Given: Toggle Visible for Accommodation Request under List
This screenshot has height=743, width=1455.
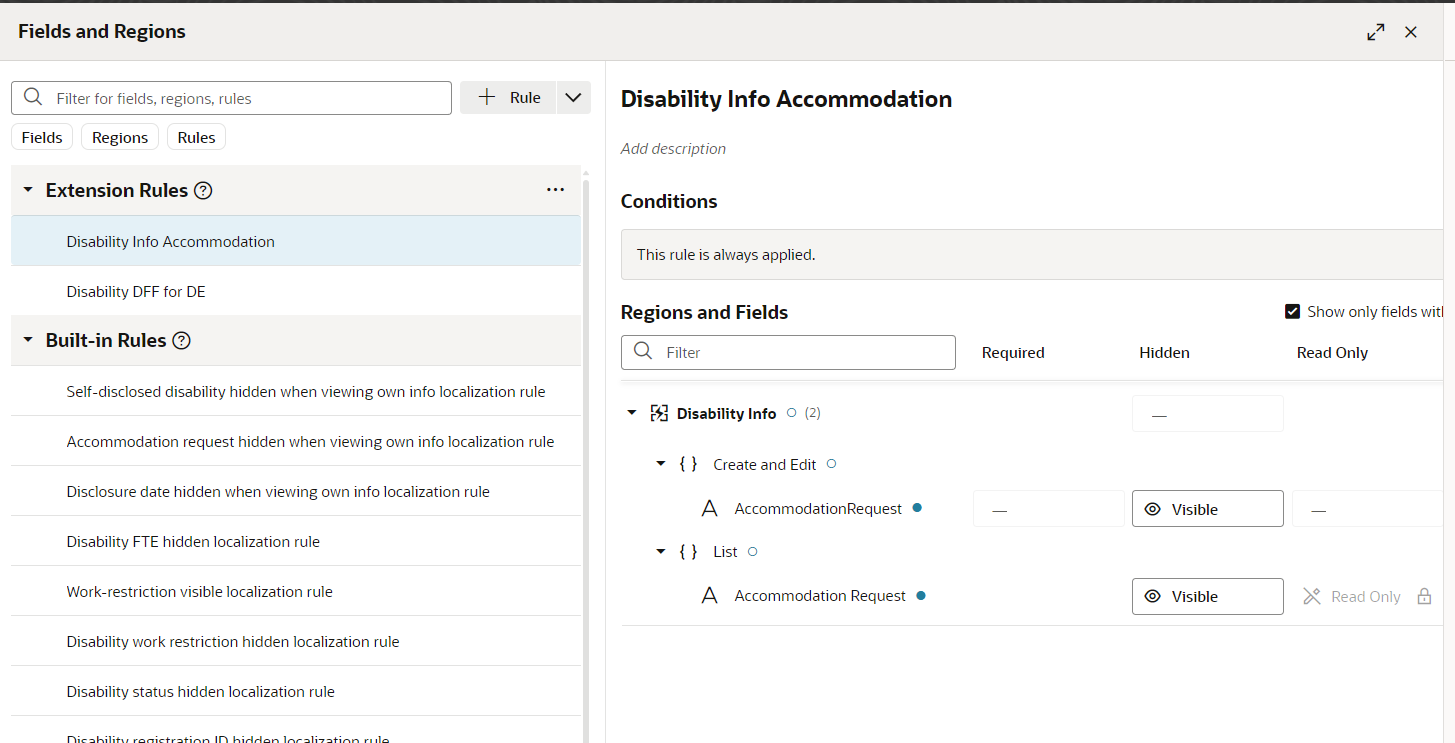Looking at the screenshot, I should click(1207, 596).
